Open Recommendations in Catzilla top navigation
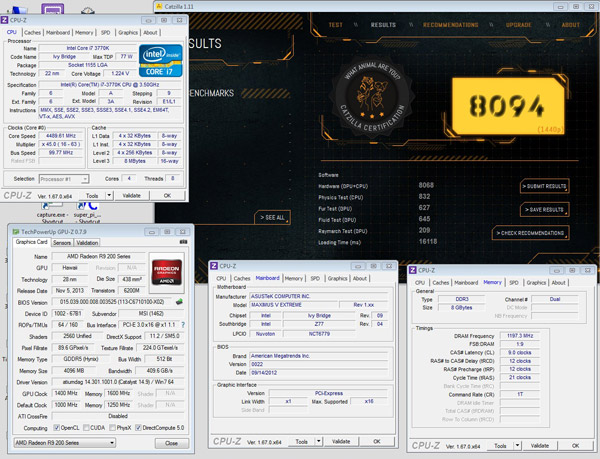Screen dimensions: 600x459 click(x=450, y=25)
